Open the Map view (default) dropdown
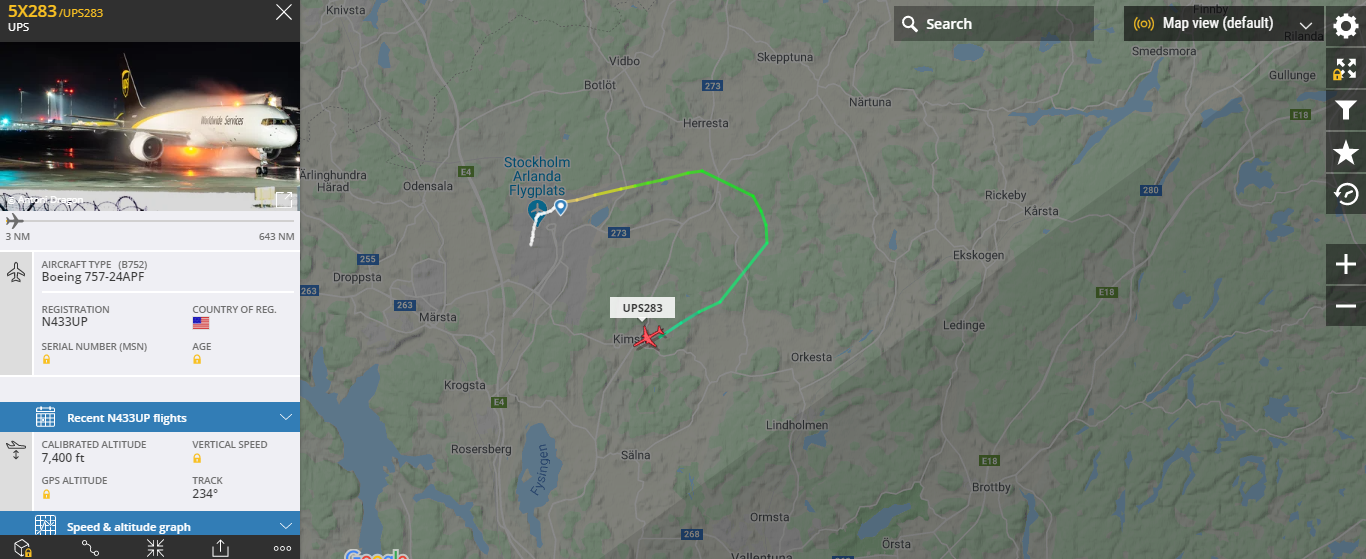This screenshot has width=1366, height=559. [x=1223, y=24]
